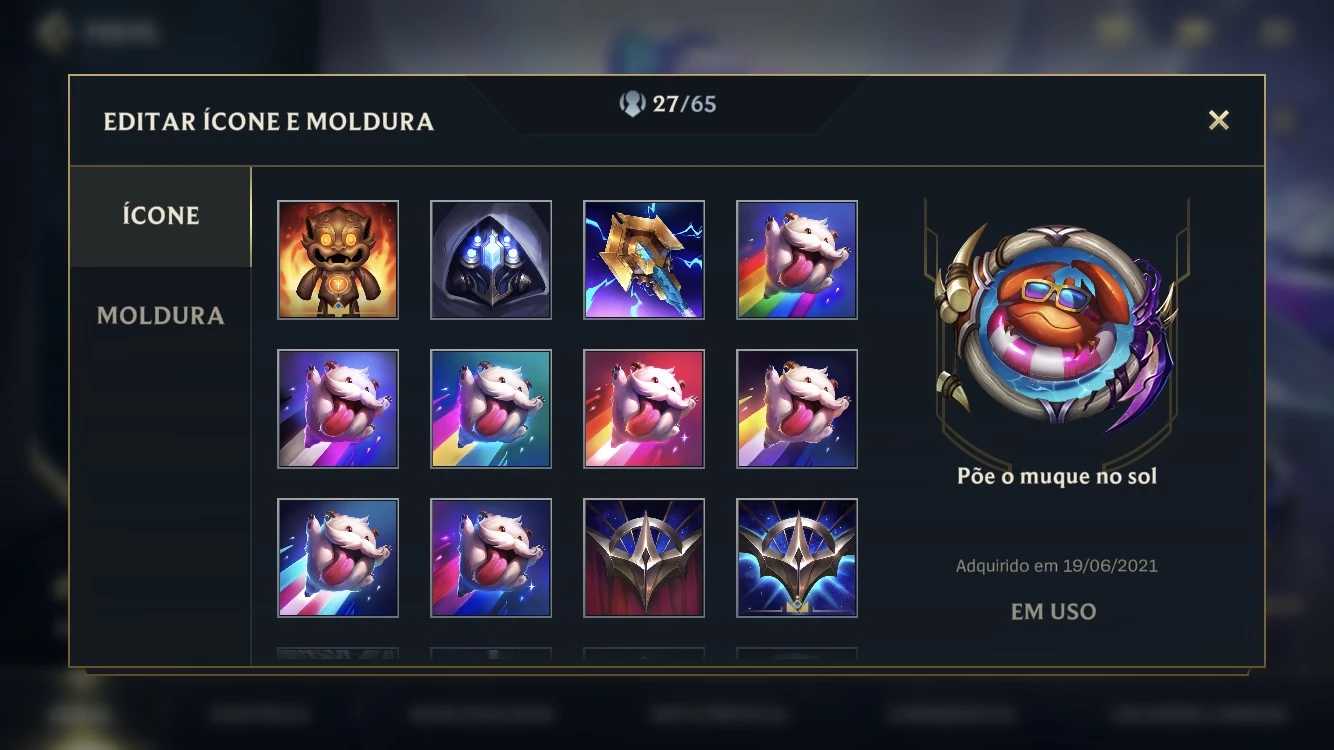Image resolution: width=1334 pixels, height=750 pixels.
Task: Pick the third-row first poro icon
Action: pos(338,558)
